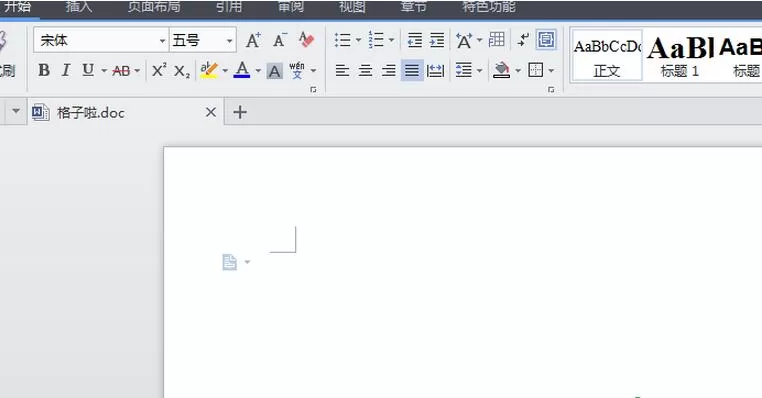Justify text alignment
Image resolution: width=762 pixels, height=398 pixels.
[412, 71]
